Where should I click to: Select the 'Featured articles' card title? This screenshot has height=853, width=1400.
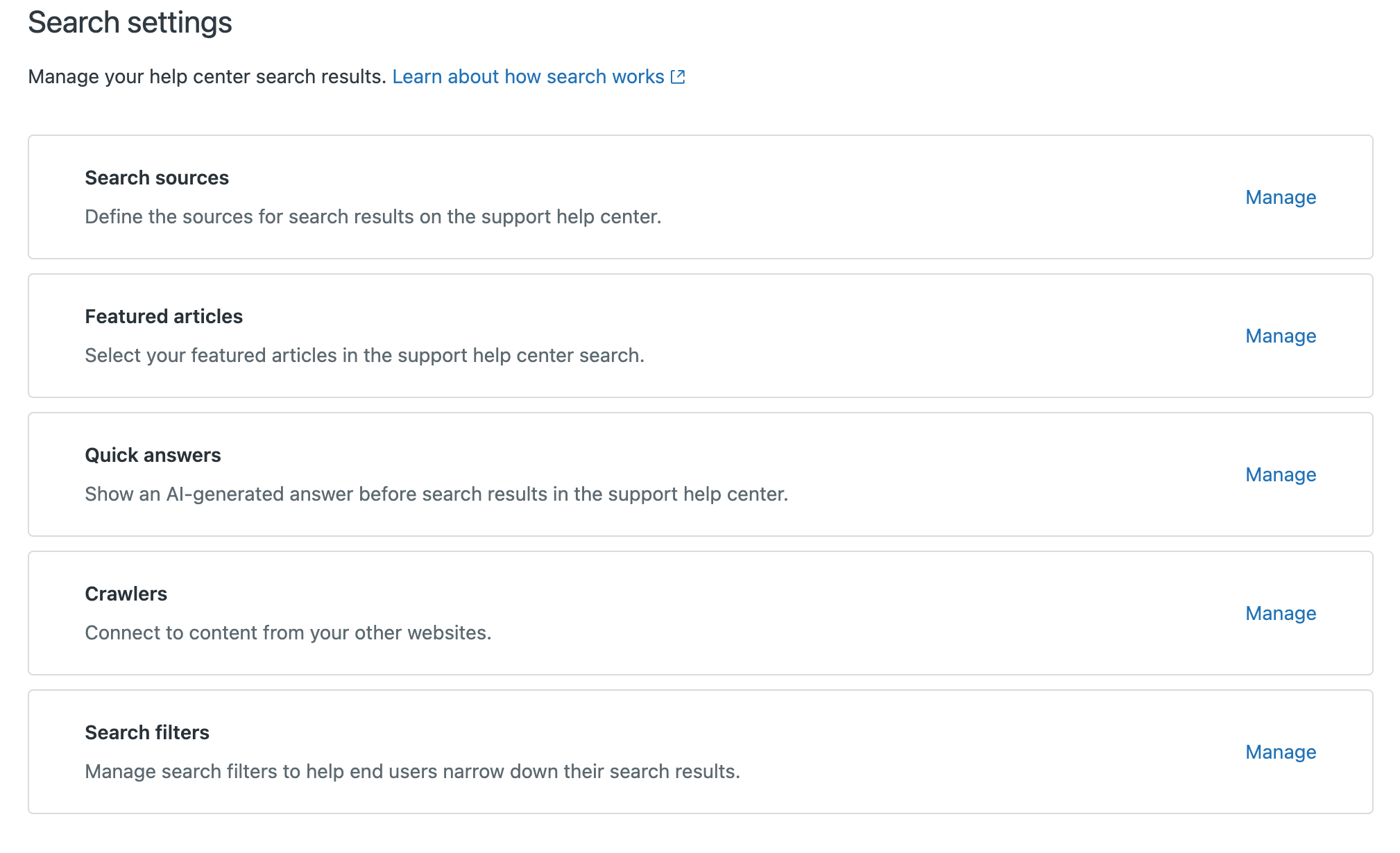click(164, 317)
